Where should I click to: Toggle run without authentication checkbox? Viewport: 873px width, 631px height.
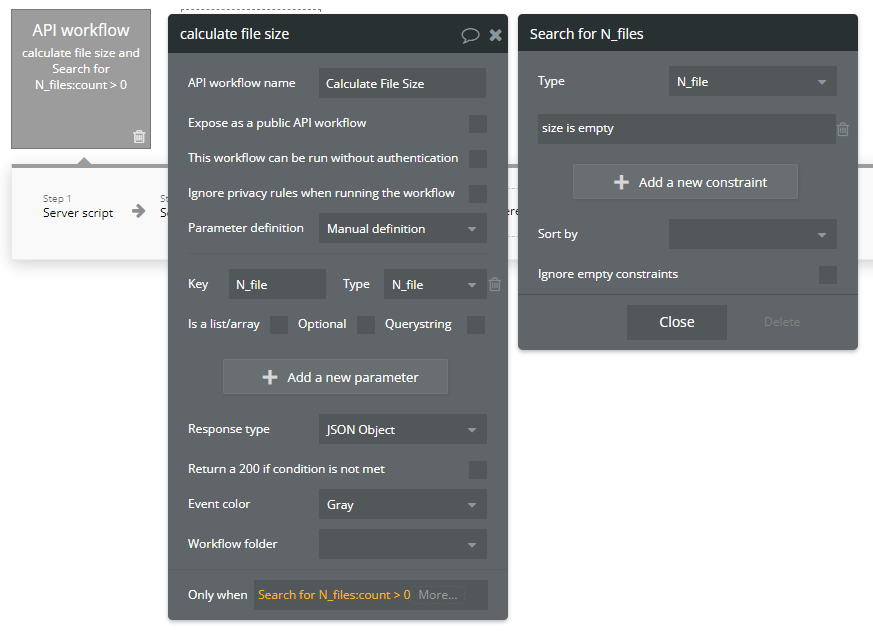[x=478, y=159]
